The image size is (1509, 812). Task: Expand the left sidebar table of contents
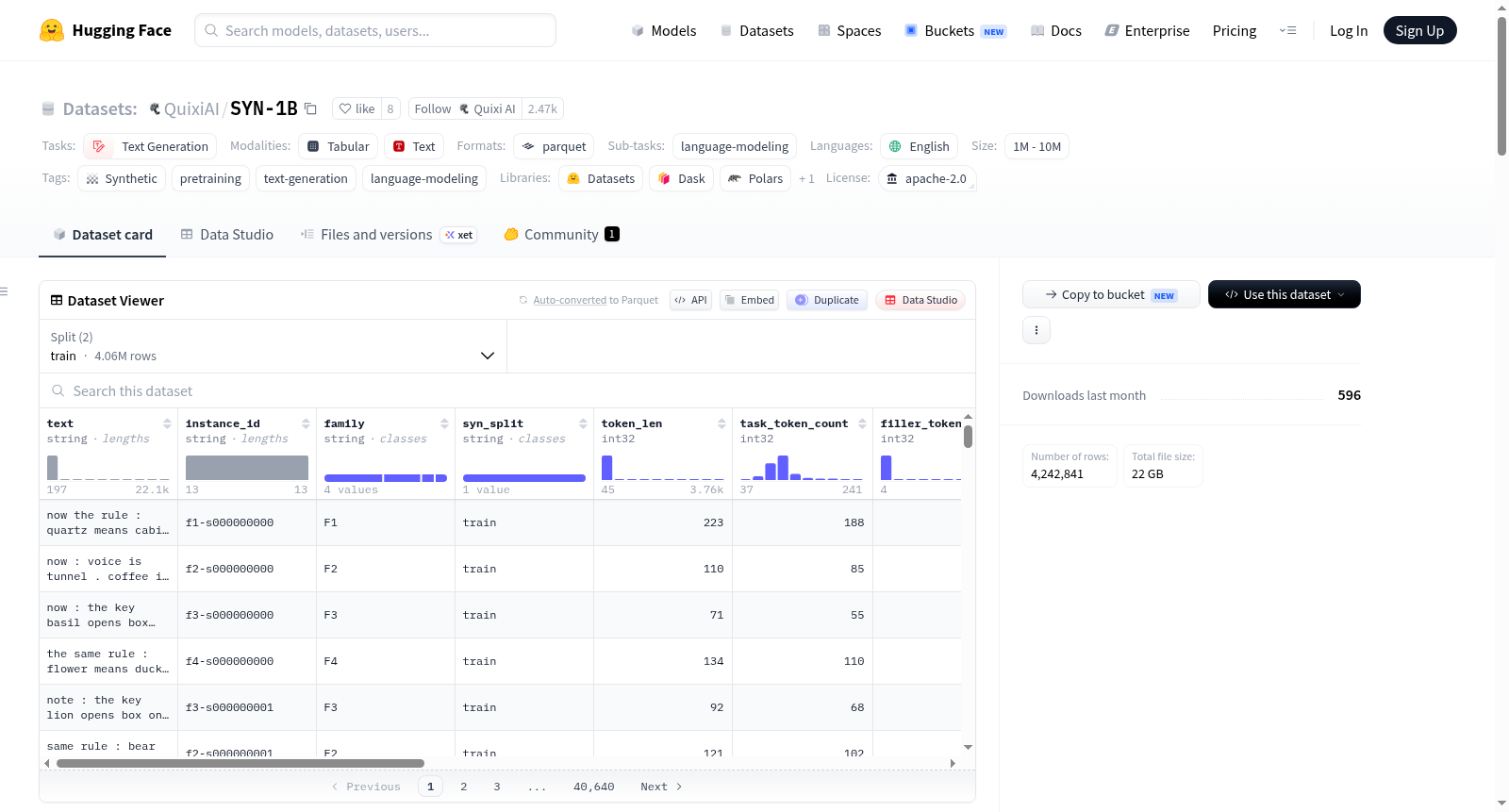[5, 291]
